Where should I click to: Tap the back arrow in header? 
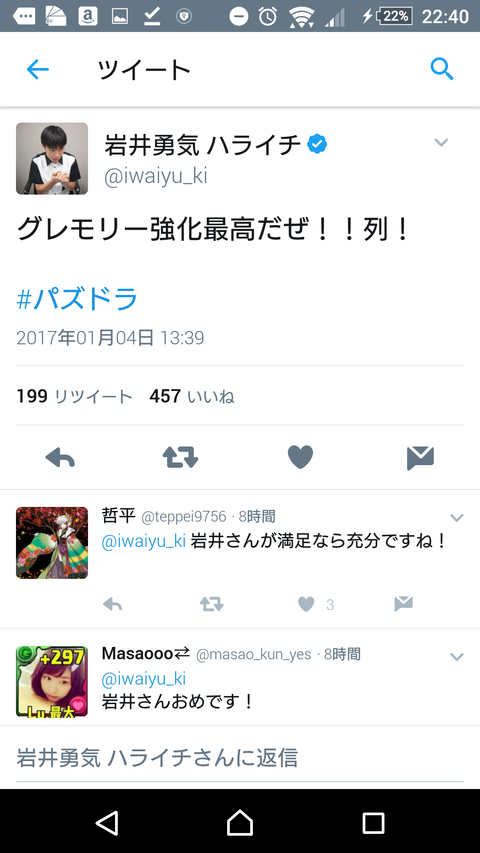[x=38, y=70]
